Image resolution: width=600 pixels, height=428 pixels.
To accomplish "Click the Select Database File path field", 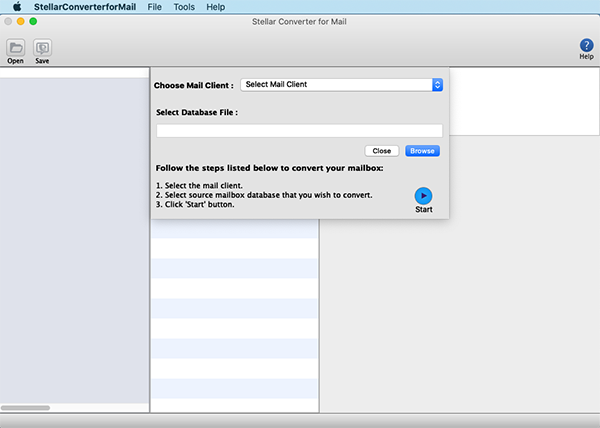I will (x=299, y=131).
